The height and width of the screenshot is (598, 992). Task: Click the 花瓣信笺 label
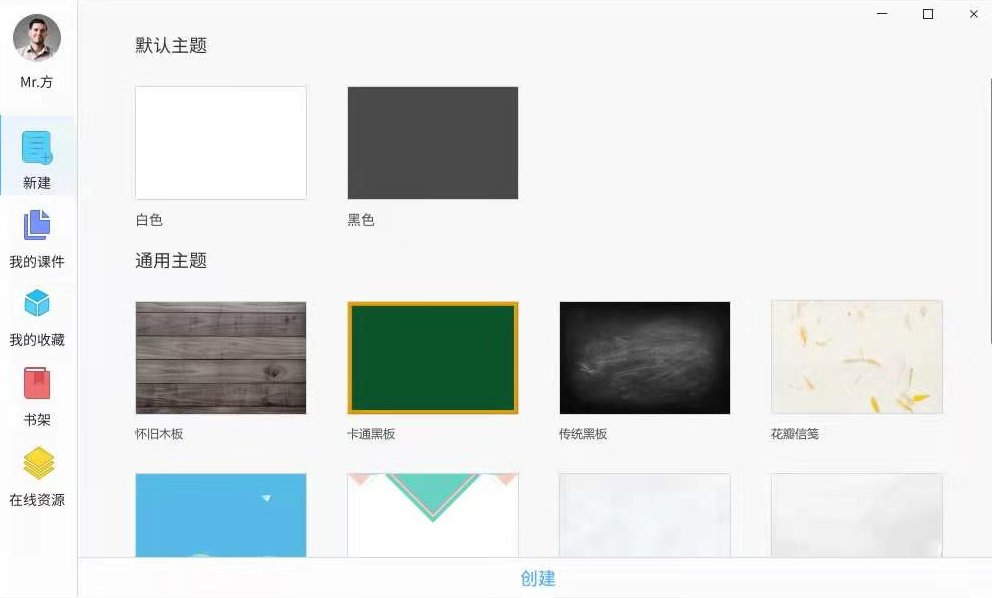[795, 433]
